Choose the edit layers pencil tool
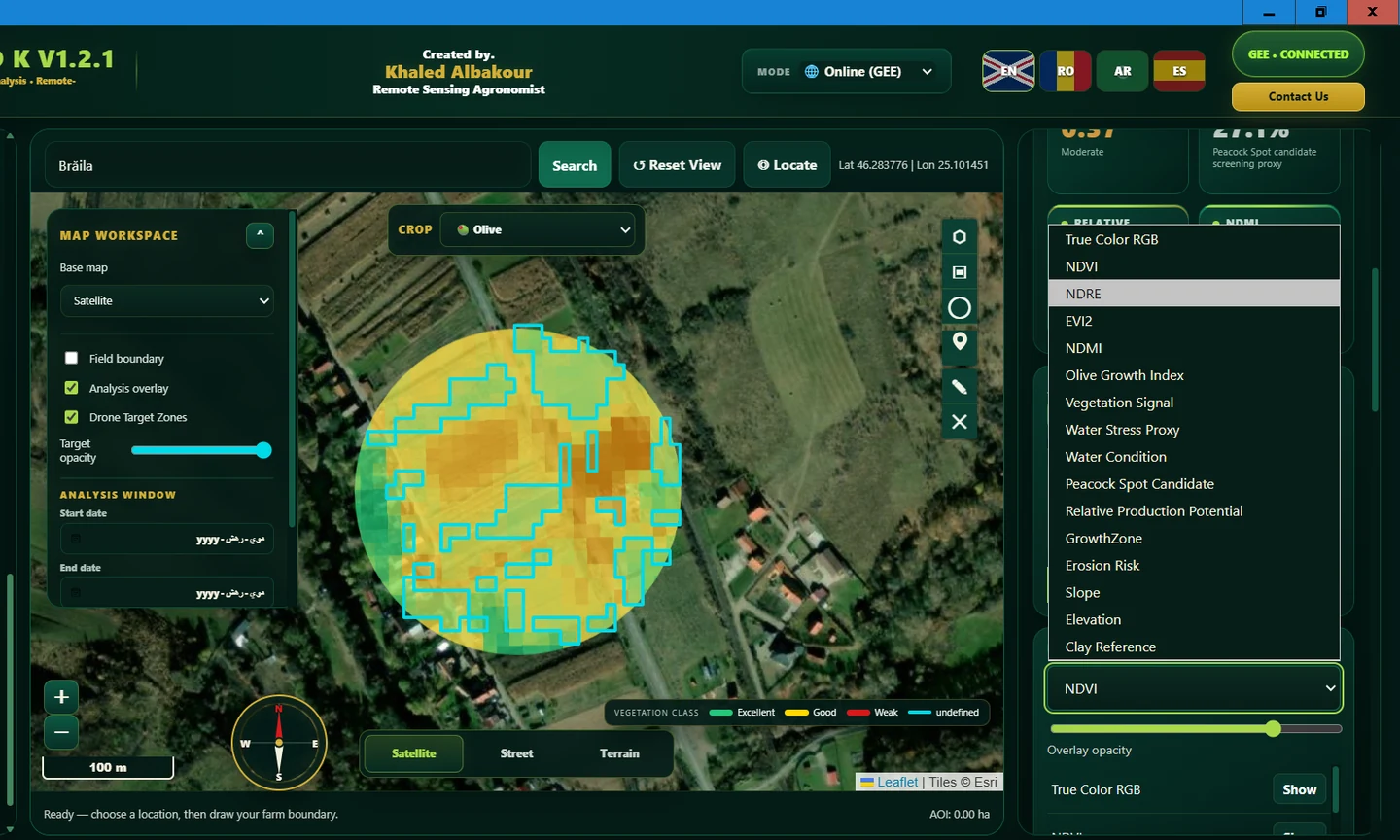The height and width of the screenshot is (840, 1400). click(x=959, y=386)
